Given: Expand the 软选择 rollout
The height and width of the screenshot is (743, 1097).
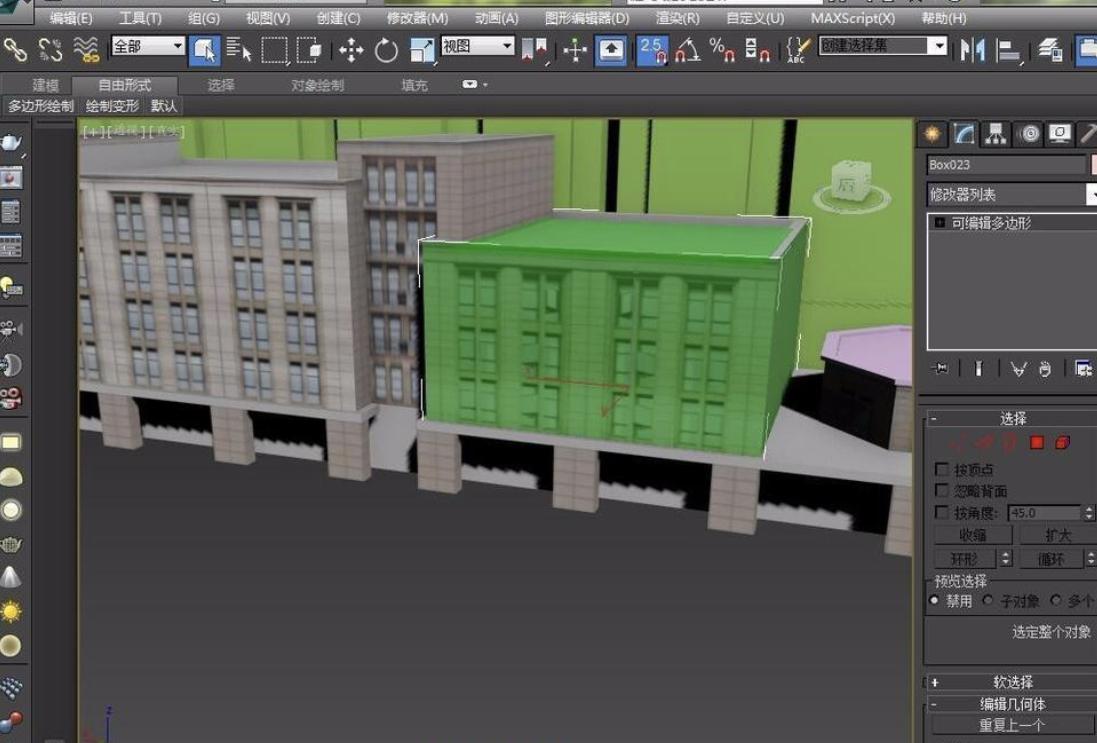Looking at the screenshot, I should pos(1012,682).
